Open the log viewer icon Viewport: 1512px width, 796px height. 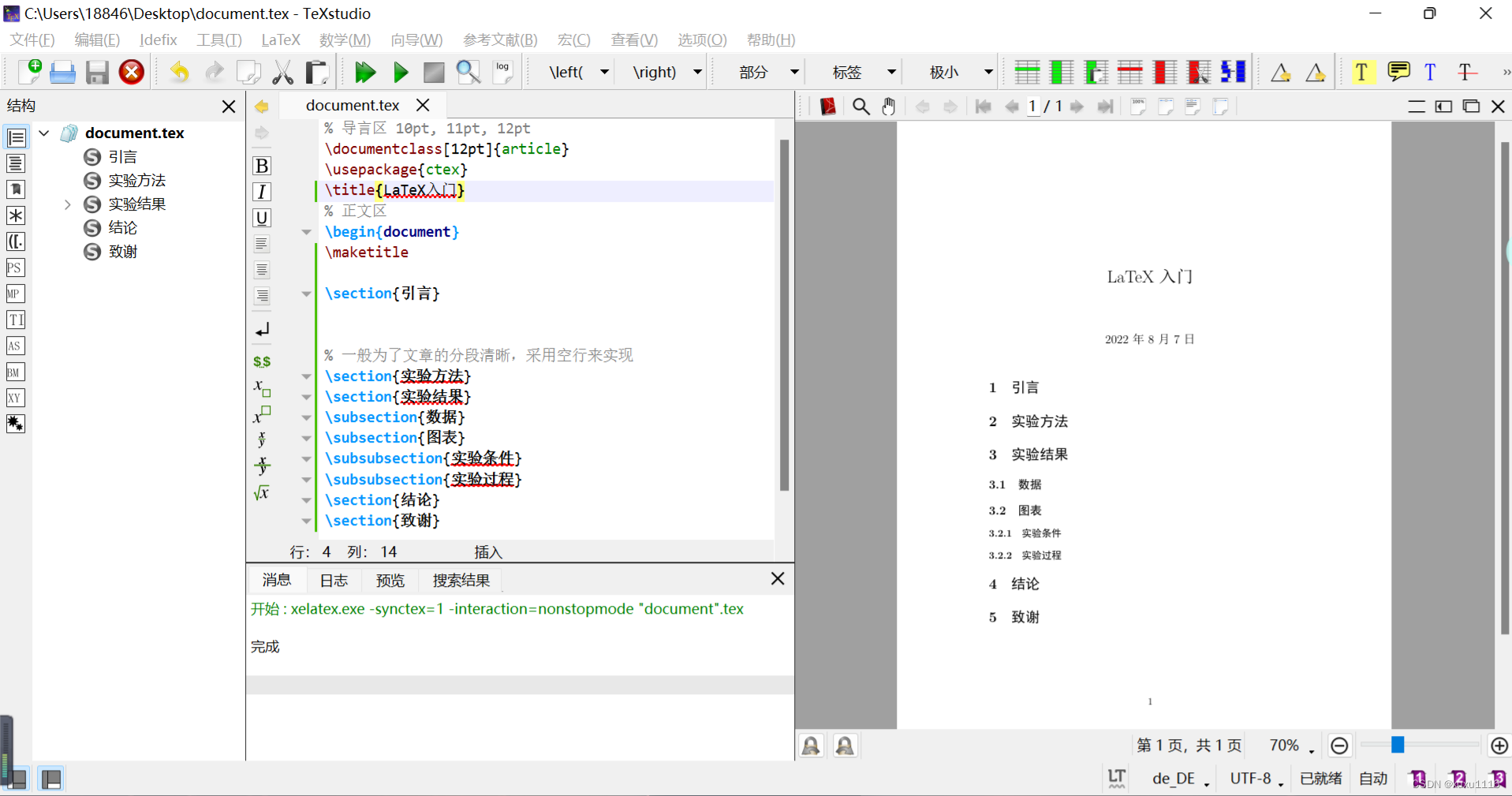point(503,72)
